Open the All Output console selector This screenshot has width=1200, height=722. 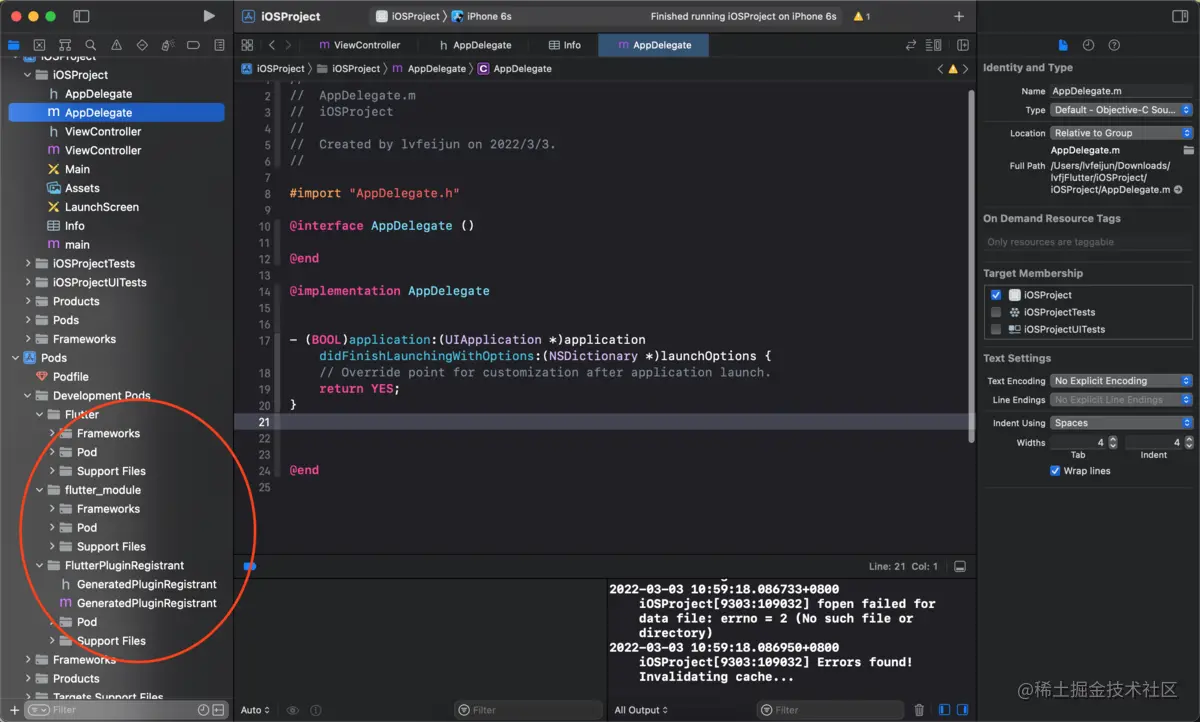[641, 710]
